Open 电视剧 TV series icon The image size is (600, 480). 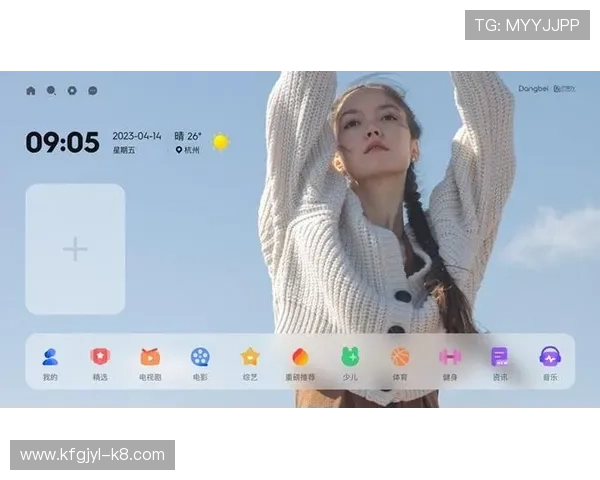150,357
